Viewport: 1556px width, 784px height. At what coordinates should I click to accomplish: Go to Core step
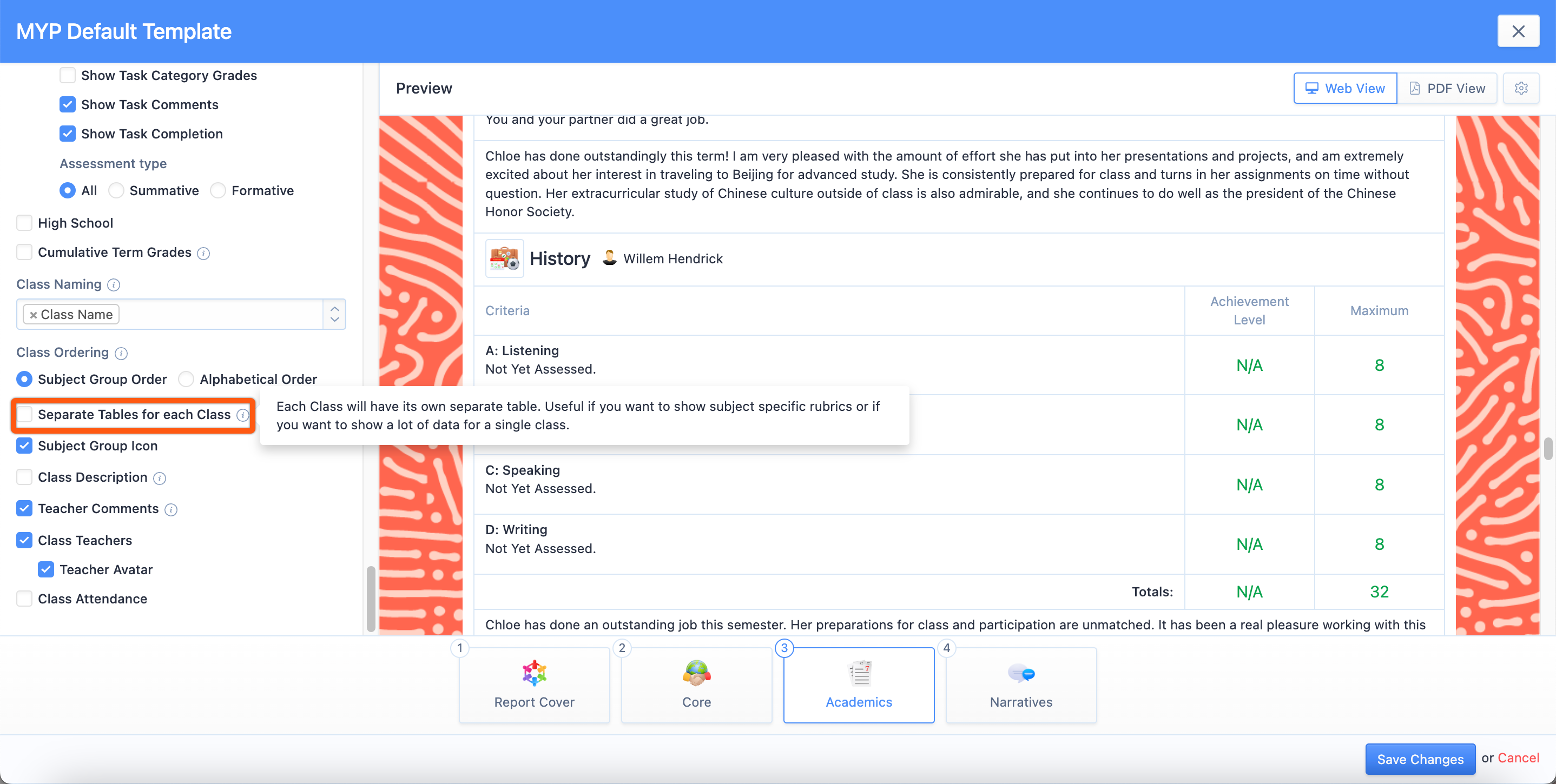(696, 685)
